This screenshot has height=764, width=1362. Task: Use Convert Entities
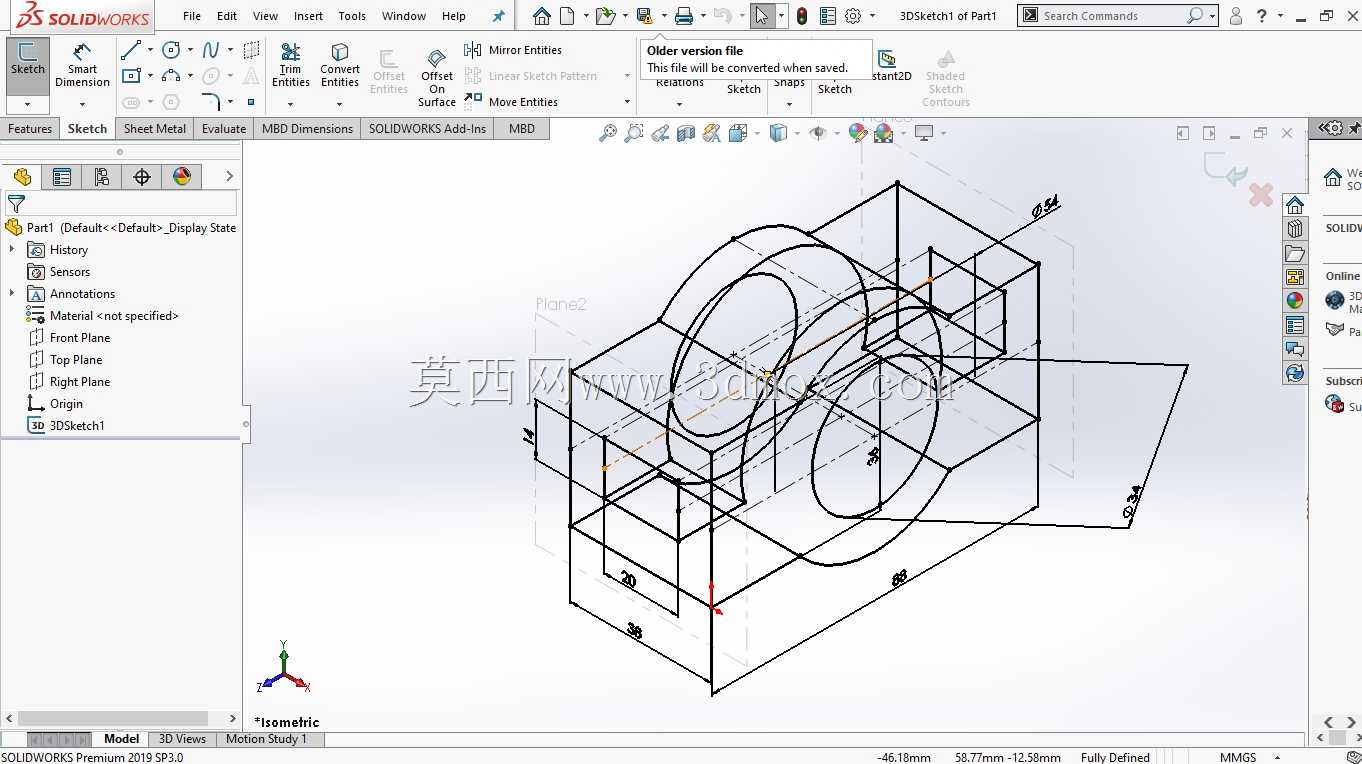point(340,65)
